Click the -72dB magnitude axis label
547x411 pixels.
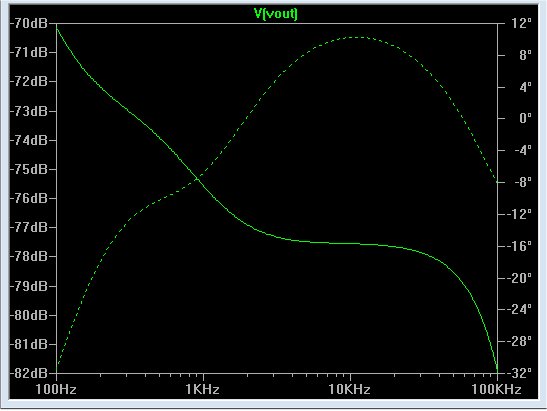29,81
